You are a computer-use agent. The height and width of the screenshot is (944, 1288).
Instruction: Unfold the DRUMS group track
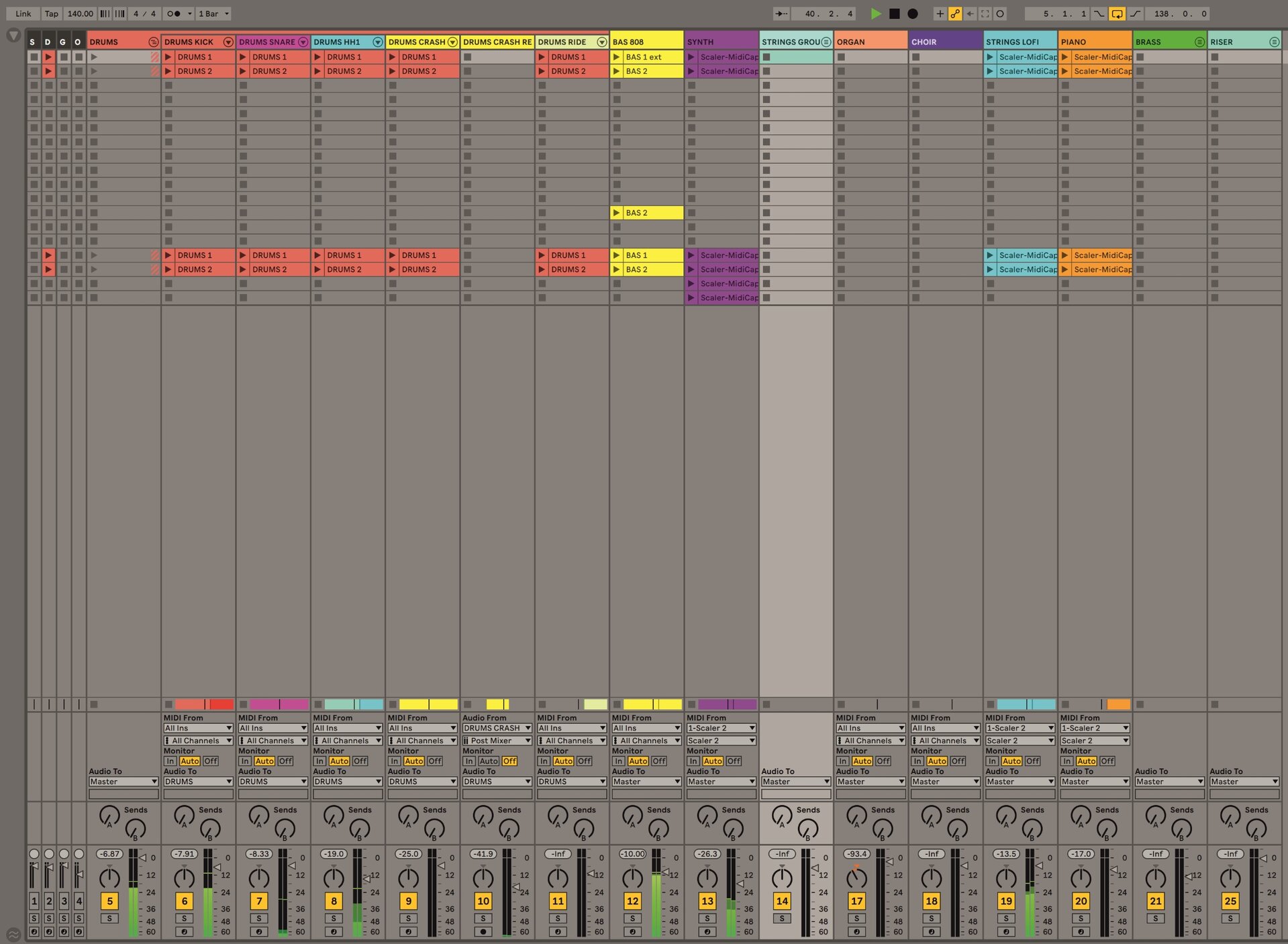pos(153,42)
